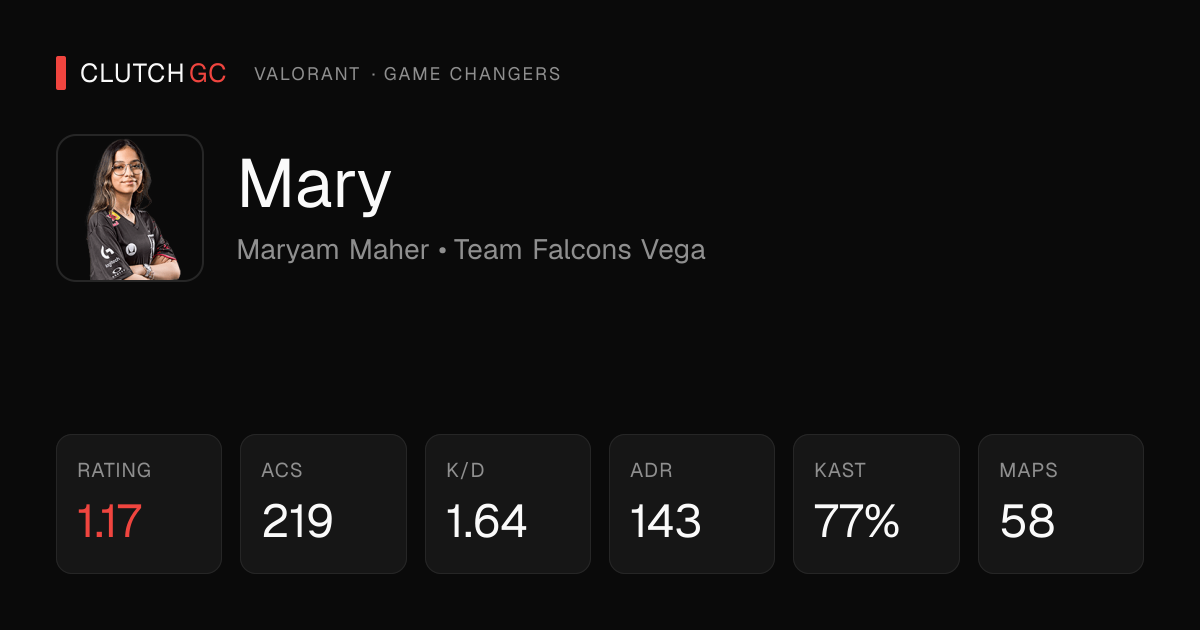Select the ACS stat card
Screen dimensions: 1200x630
click(x=323, y=504)
